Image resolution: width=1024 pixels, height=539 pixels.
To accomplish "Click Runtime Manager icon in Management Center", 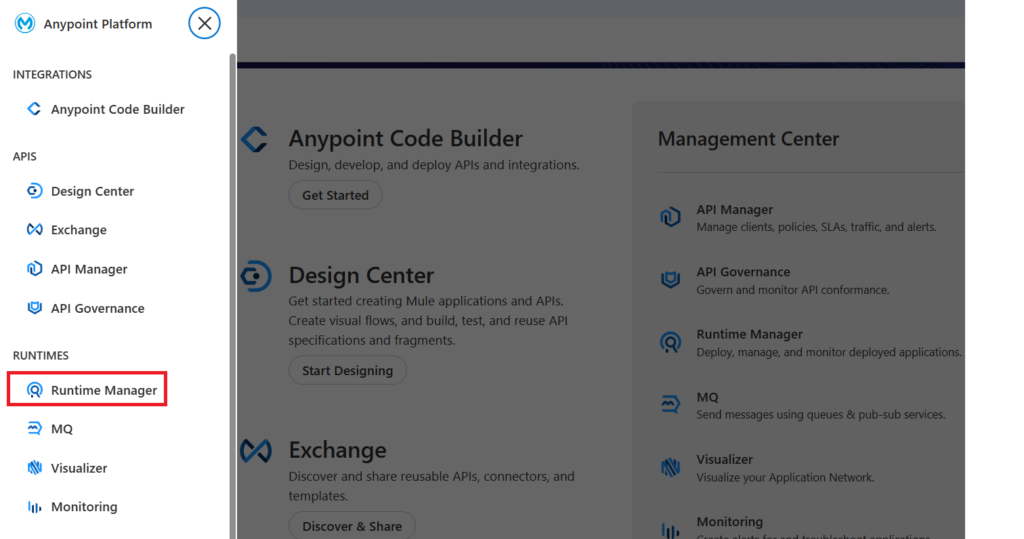I will [x=670, y=342].
